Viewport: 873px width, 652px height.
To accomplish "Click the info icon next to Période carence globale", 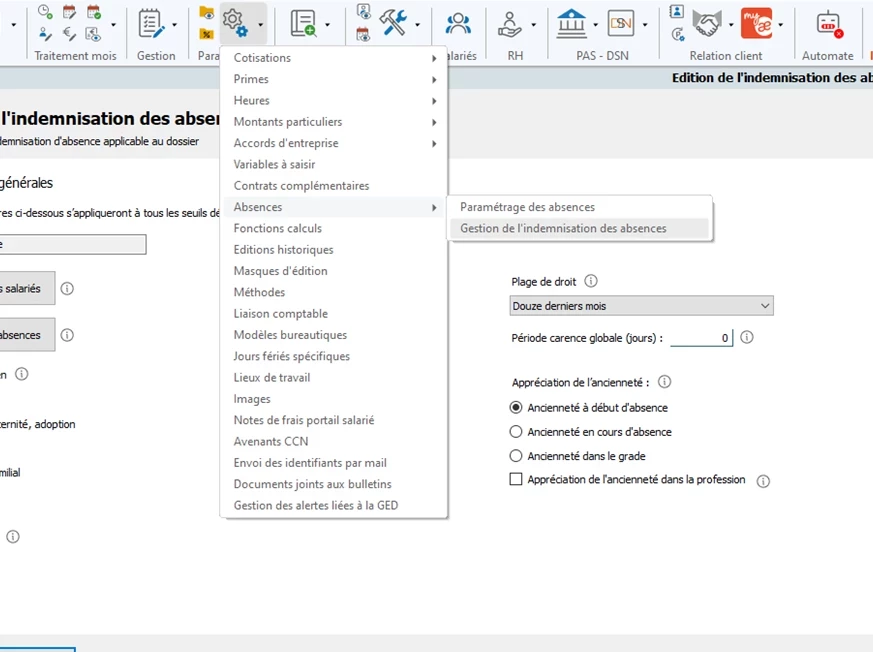I will point(746,338).
